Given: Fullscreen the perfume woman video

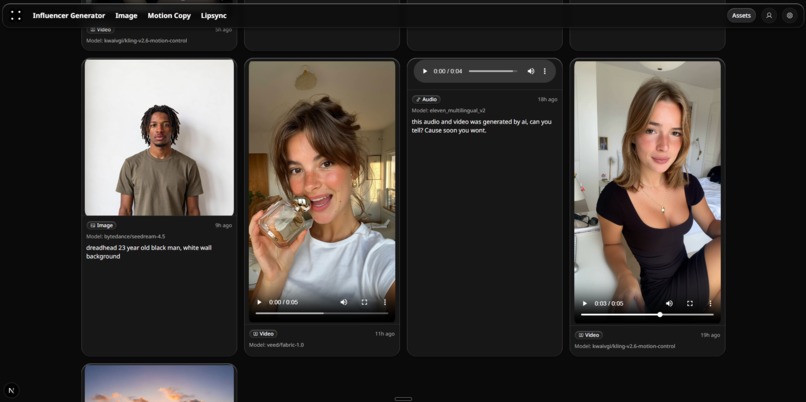Looking at the screenshot, I should point(364,302).
